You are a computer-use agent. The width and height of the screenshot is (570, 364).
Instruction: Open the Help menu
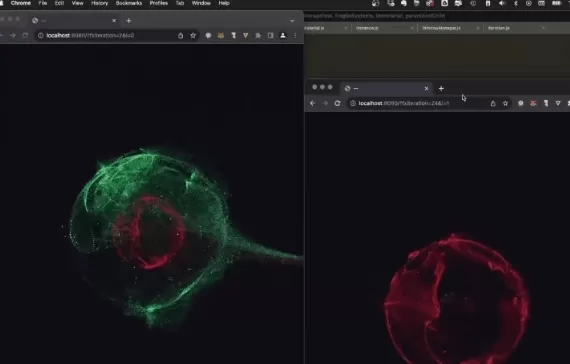pyautogui.click(x=224, y=3)
